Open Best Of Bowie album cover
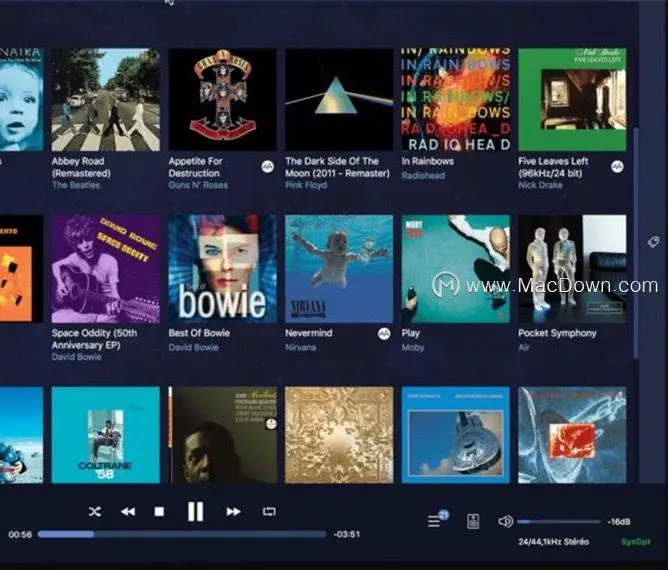Image resolution: width=668 pixels, height=570 pixels. coord(222,269)
